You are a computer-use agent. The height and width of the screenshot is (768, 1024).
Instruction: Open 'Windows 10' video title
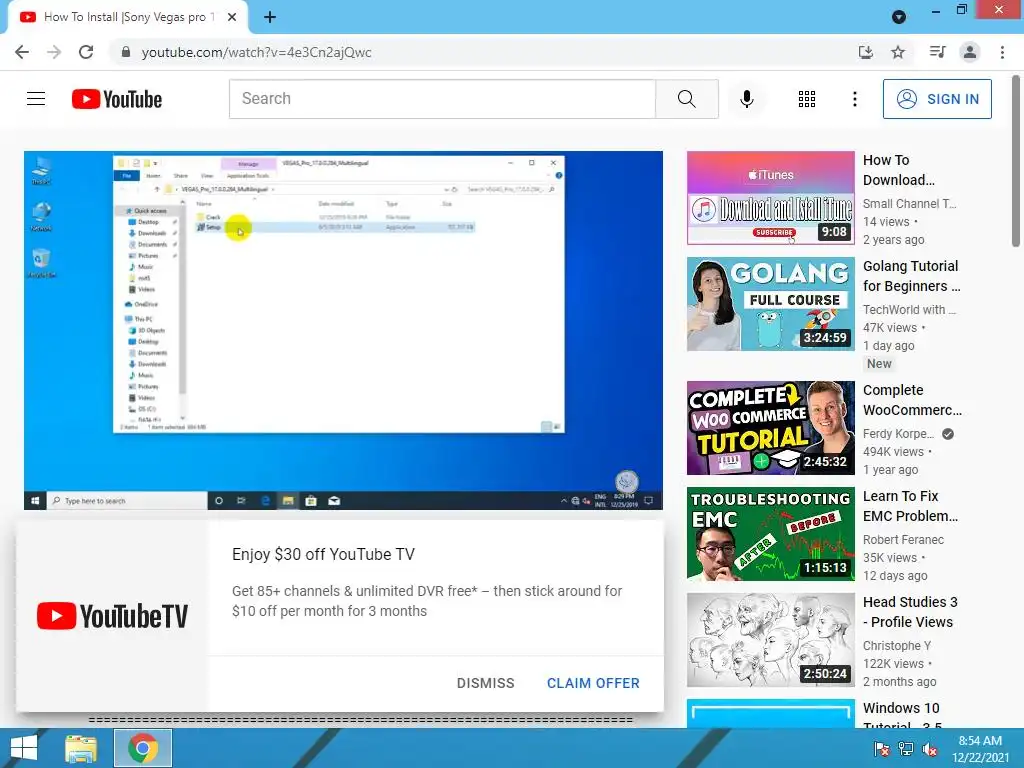tap(902, 714)
